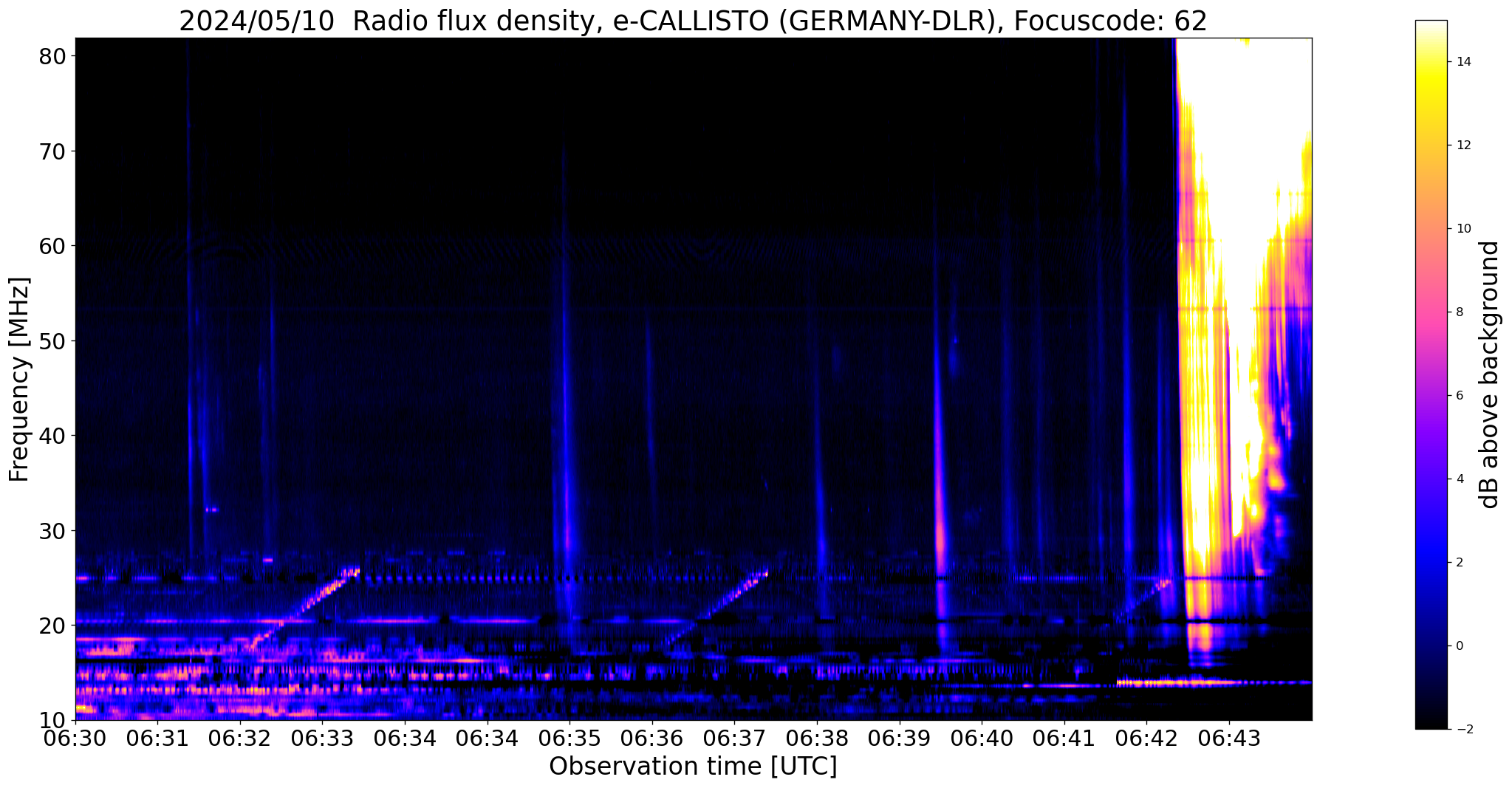Click the 06:39 time tick label
The height and width of the screenshot is (788, 1512).
point(900,738)
